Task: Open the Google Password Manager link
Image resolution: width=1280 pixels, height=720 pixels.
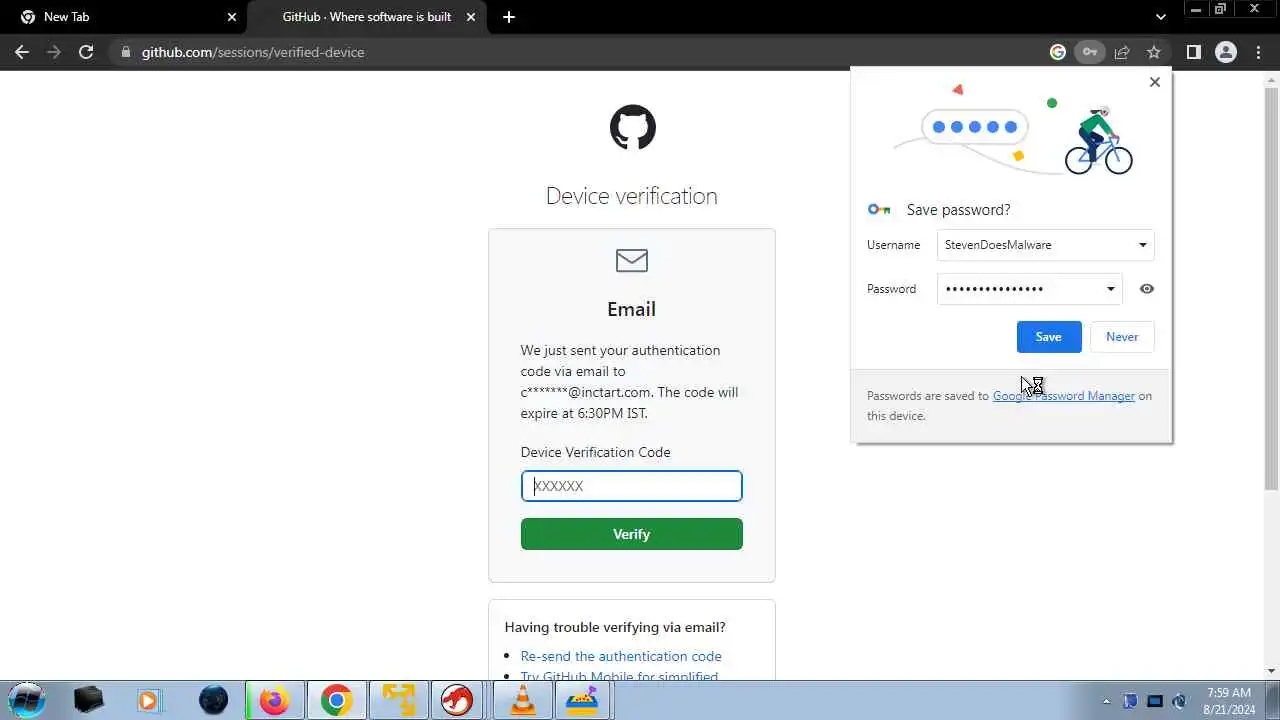Action: click(1064, 396)
